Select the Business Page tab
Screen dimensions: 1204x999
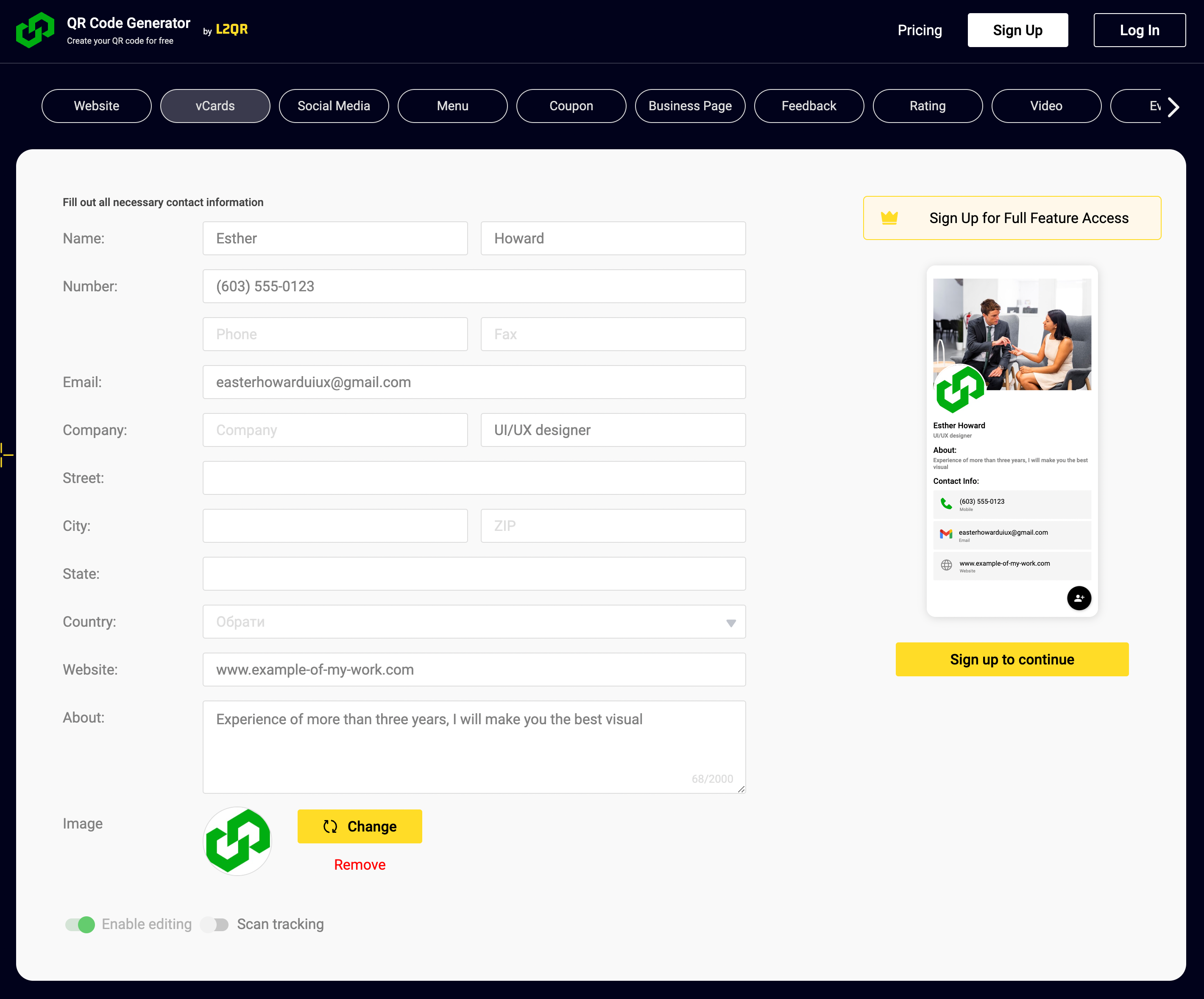click(690, 106)
